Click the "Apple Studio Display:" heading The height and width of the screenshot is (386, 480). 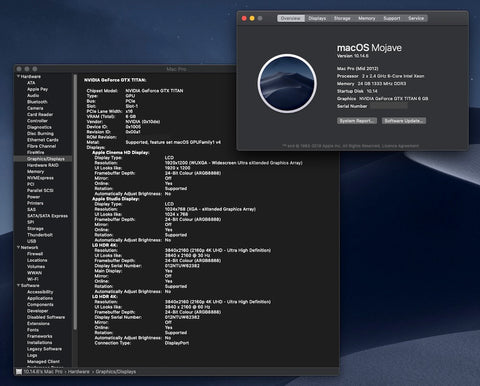tap(116, 199)
